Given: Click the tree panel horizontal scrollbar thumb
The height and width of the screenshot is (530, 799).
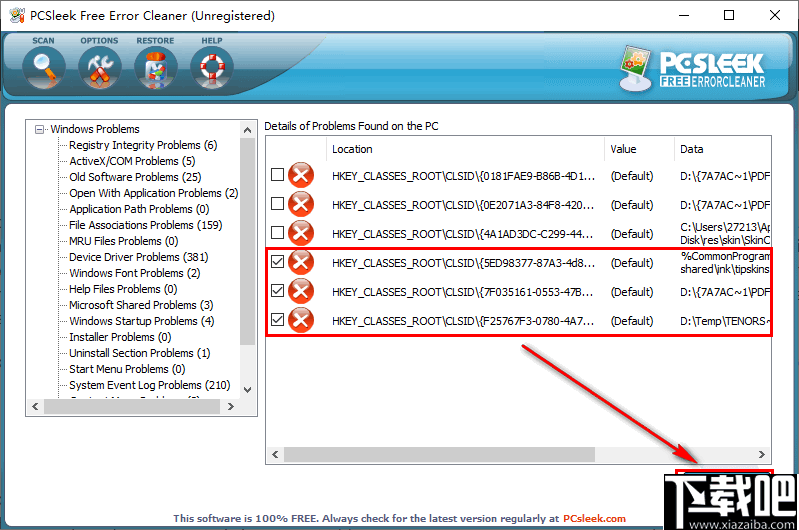Looking at the screenshot, I should point(132,406).
